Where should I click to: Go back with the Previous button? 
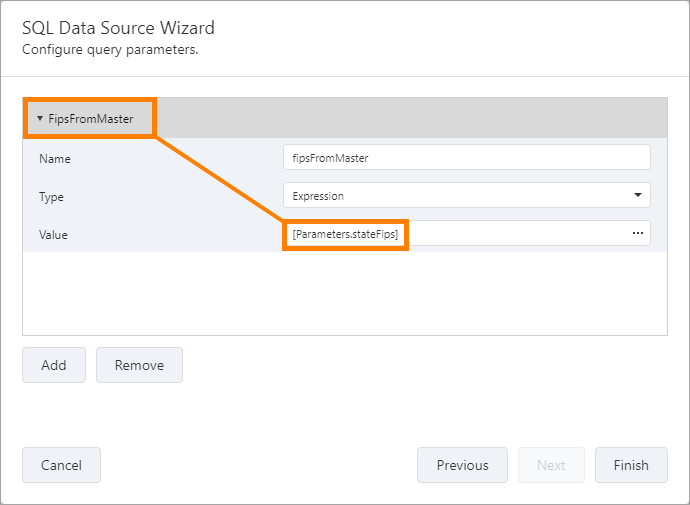click(462, 465)
